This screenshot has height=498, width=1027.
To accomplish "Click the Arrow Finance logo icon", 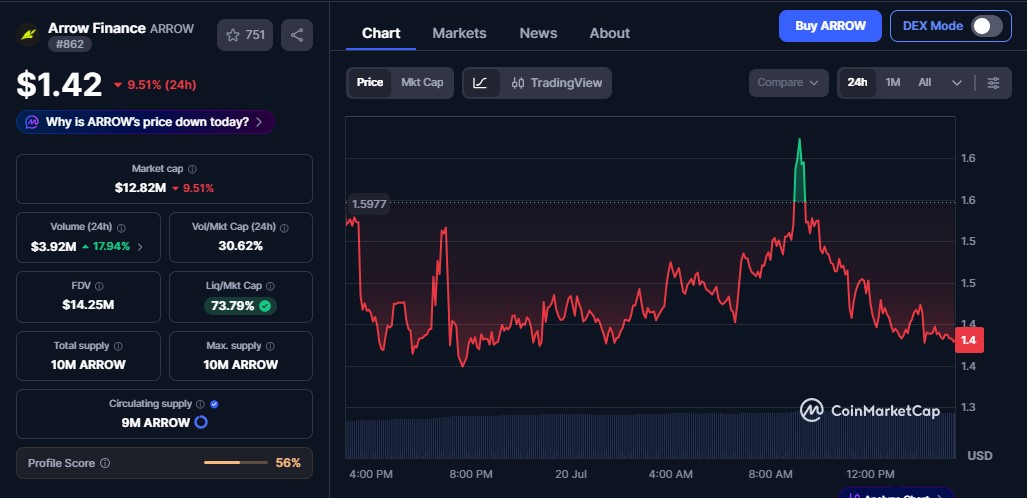I will coord(28,35).
